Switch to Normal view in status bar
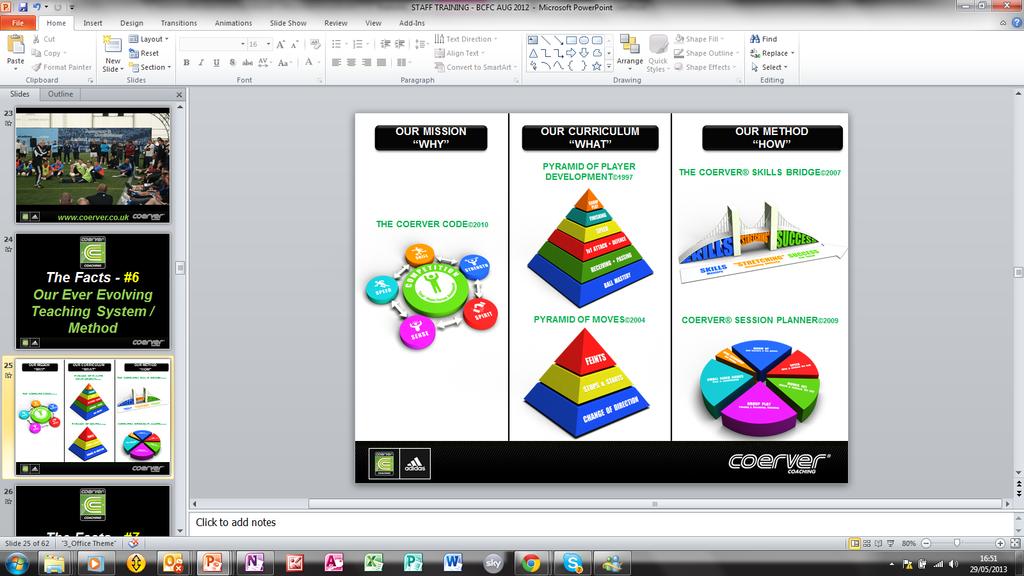This screenshot has height=576, width=1024. [854, 543]
